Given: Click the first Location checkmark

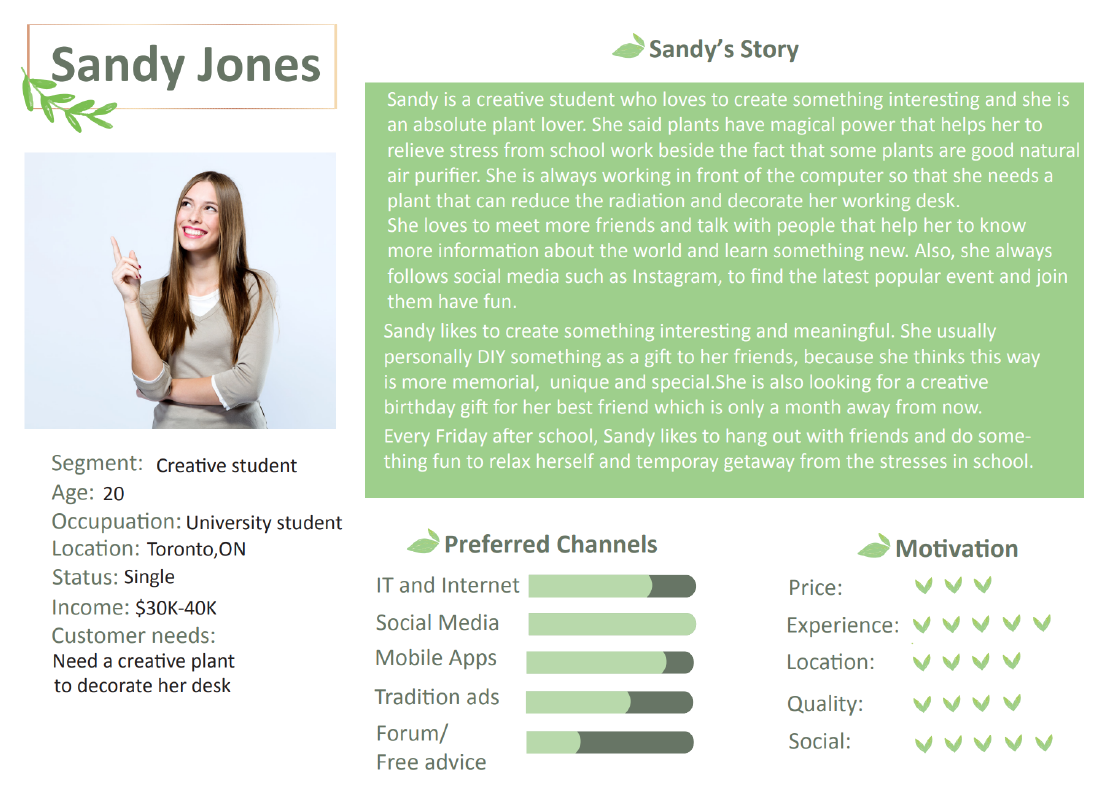Looking at the screenshot, I should (922, 662).
